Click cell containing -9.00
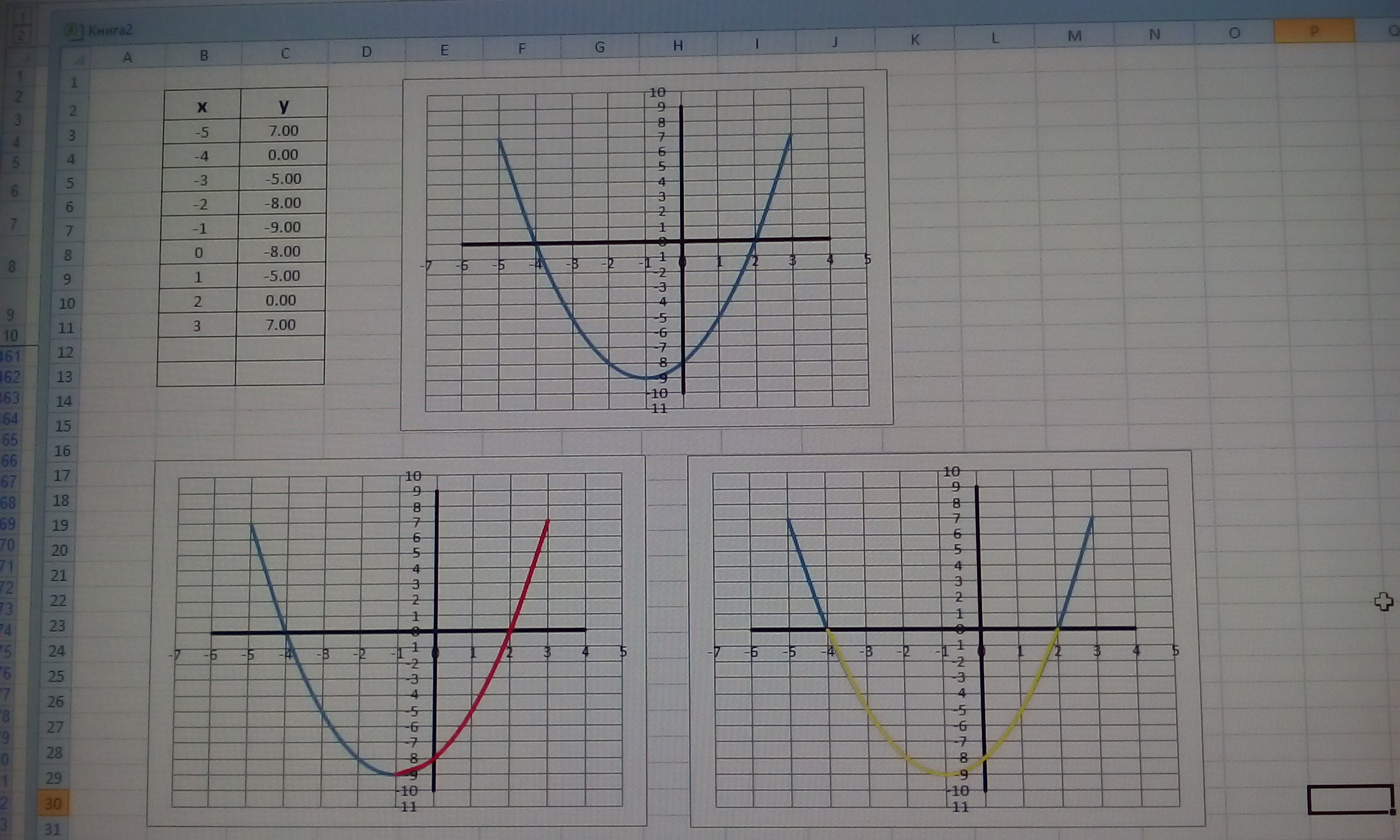This screenshot has height=840, width=1400. tap(283, 227)
